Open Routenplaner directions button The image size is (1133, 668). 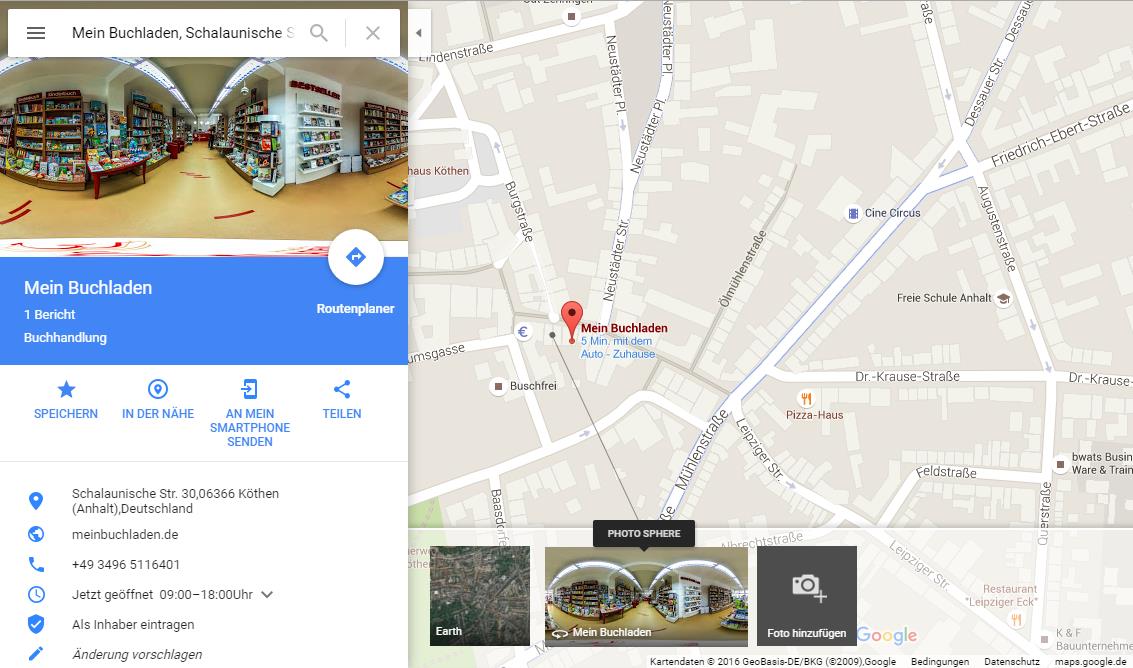click(x=356, y=257)
